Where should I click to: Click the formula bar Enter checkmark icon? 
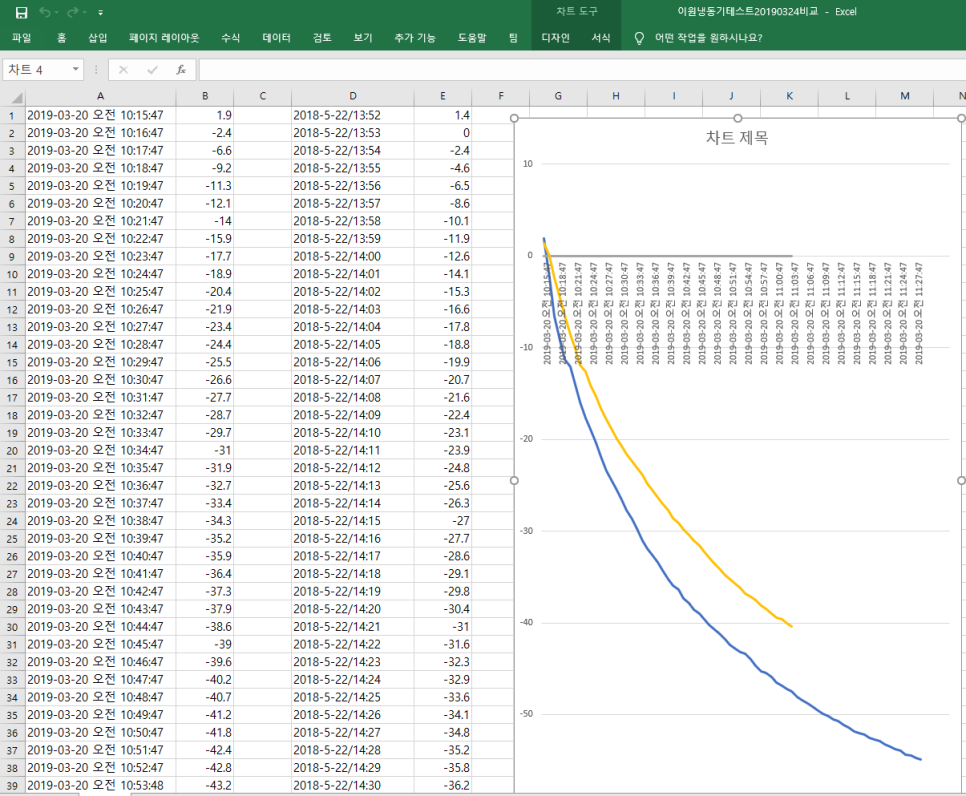pos(152,70)
